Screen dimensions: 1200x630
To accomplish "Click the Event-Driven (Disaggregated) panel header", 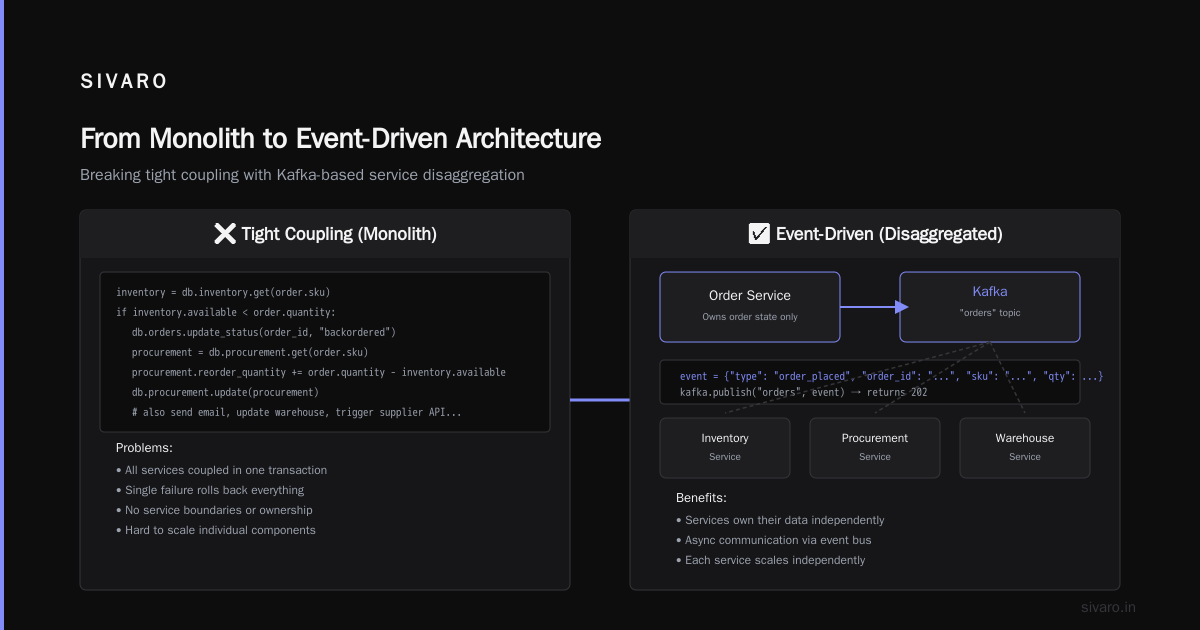I will tap(875, 234).
